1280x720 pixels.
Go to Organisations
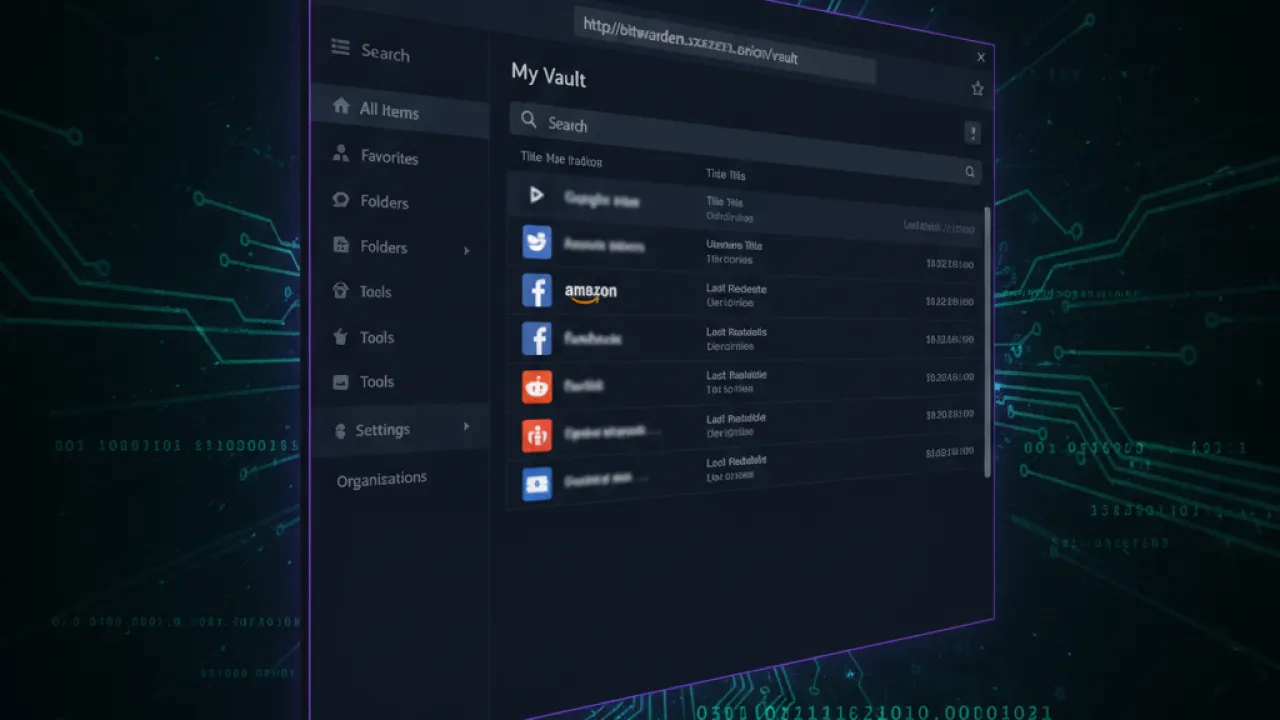[x=382, y=480]
